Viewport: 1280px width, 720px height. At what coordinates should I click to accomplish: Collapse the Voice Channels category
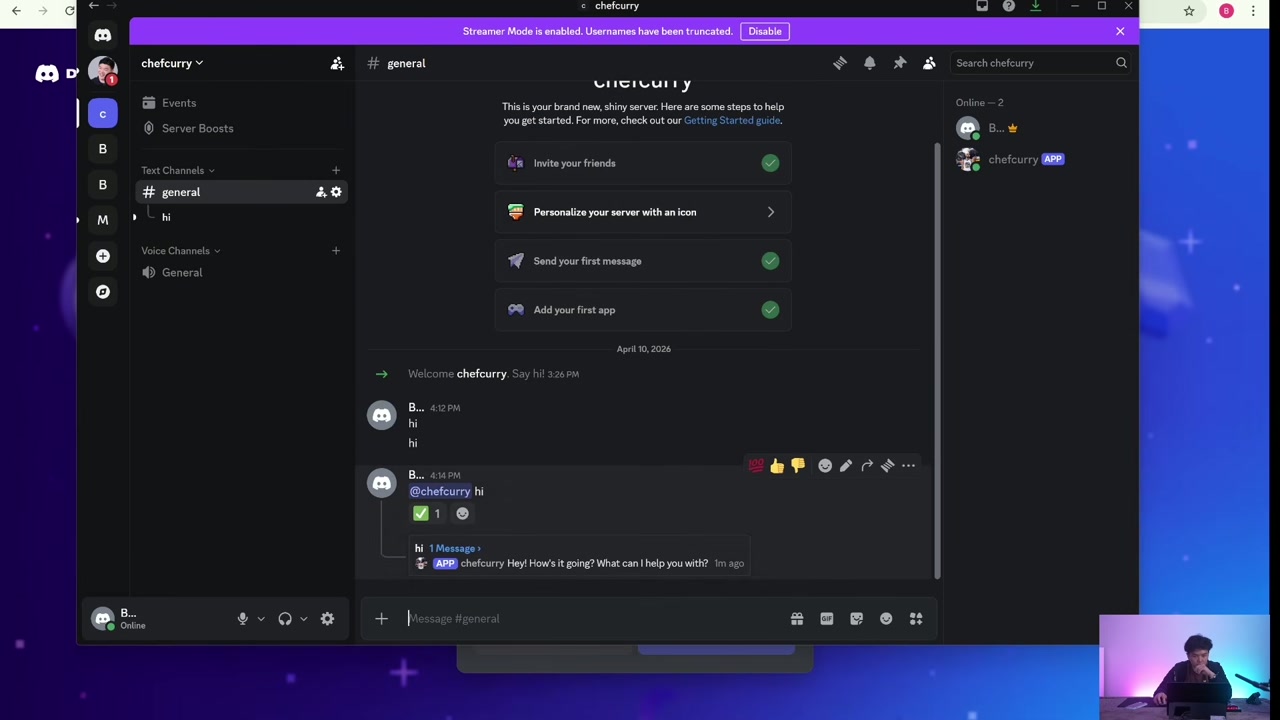coord(180,251)
